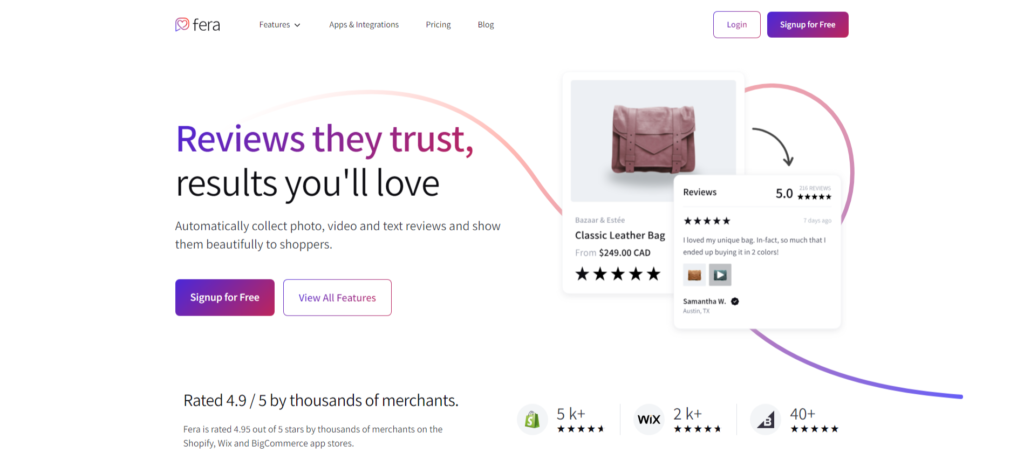Click the Login button

point(737,24)
